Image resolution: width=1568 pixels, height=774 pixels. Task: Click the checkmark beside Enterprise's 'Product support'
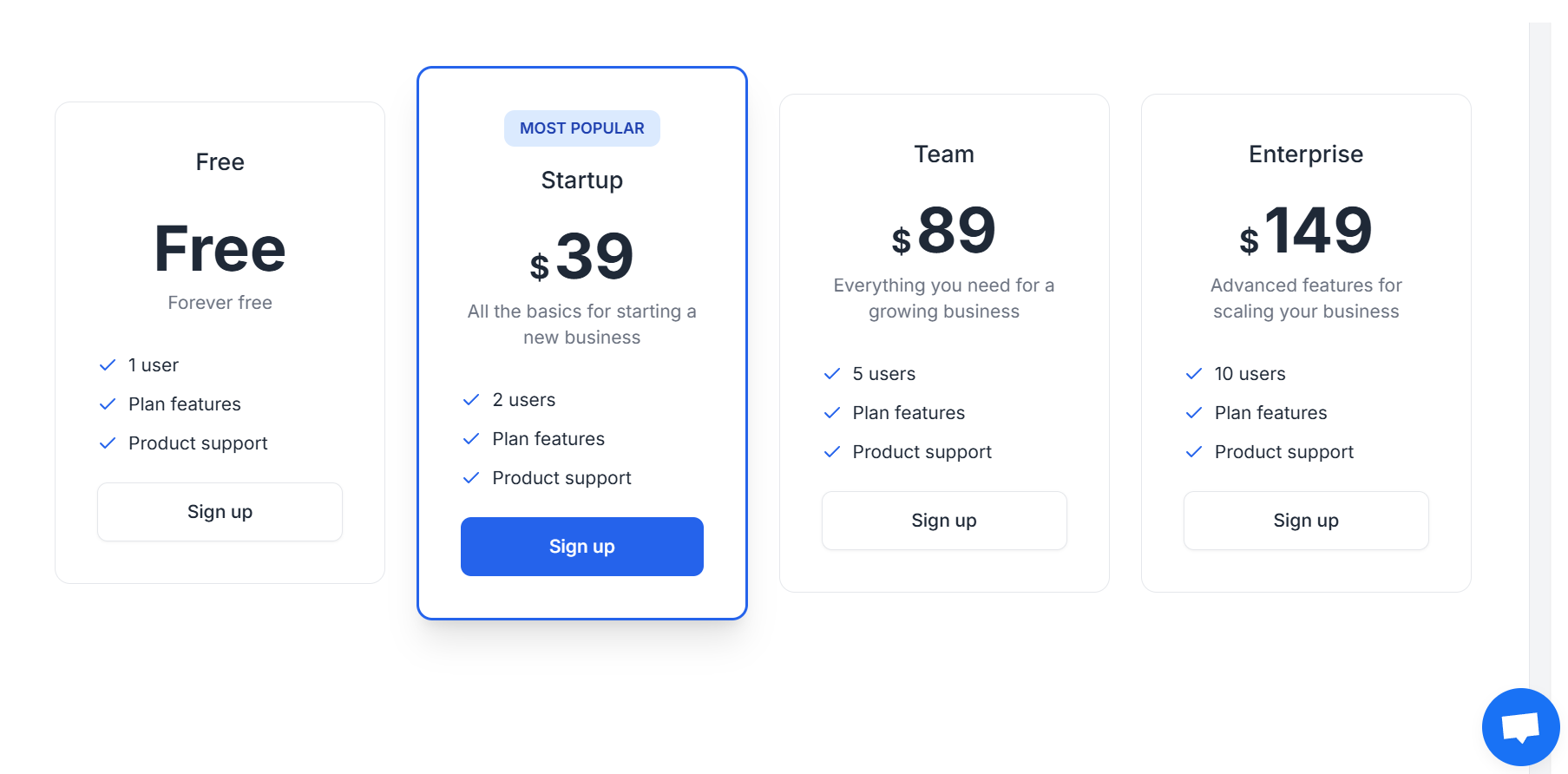click(1193, 451)
